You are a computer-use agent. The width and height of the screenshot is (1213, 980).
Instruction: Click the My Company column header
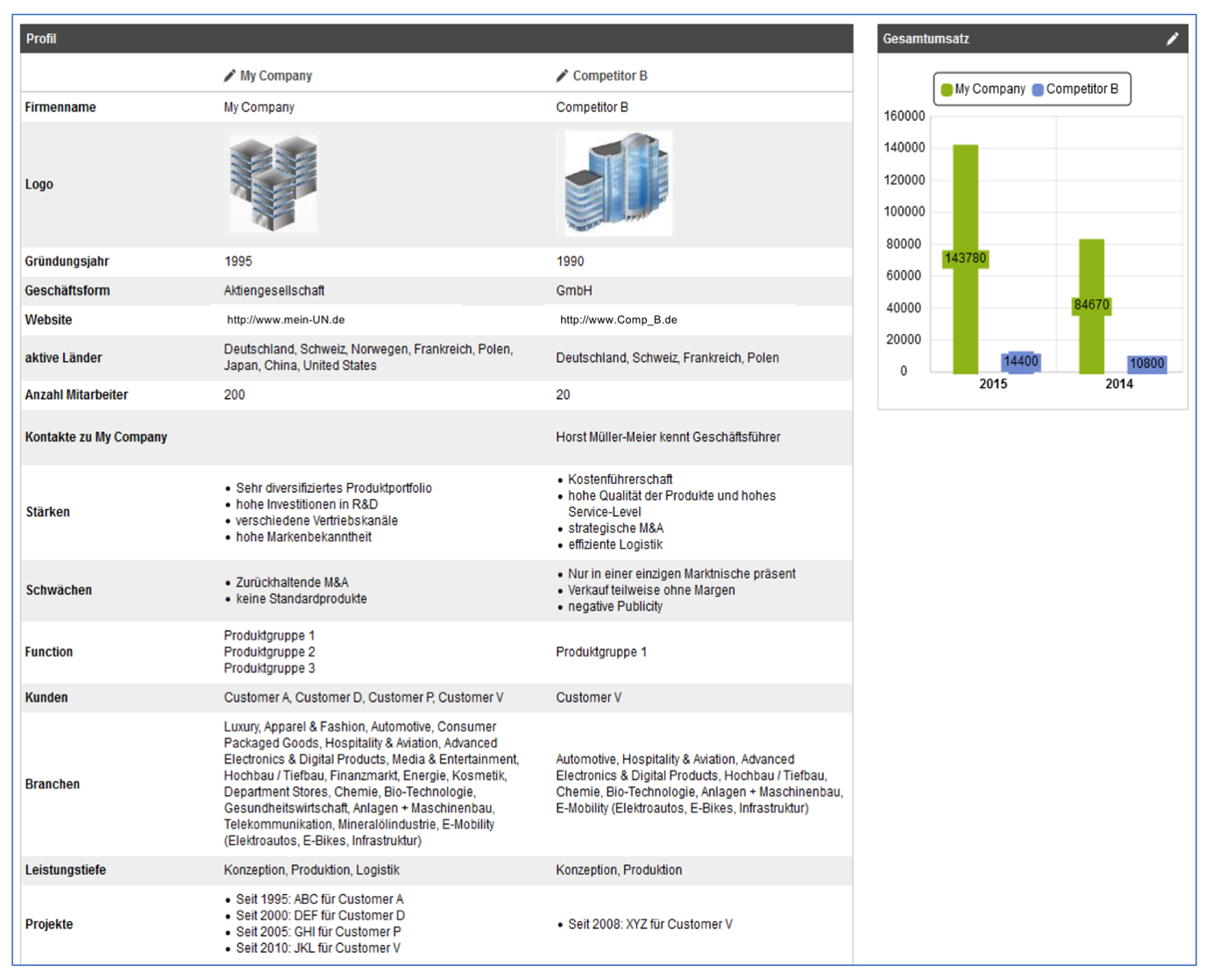click(276, 75)
